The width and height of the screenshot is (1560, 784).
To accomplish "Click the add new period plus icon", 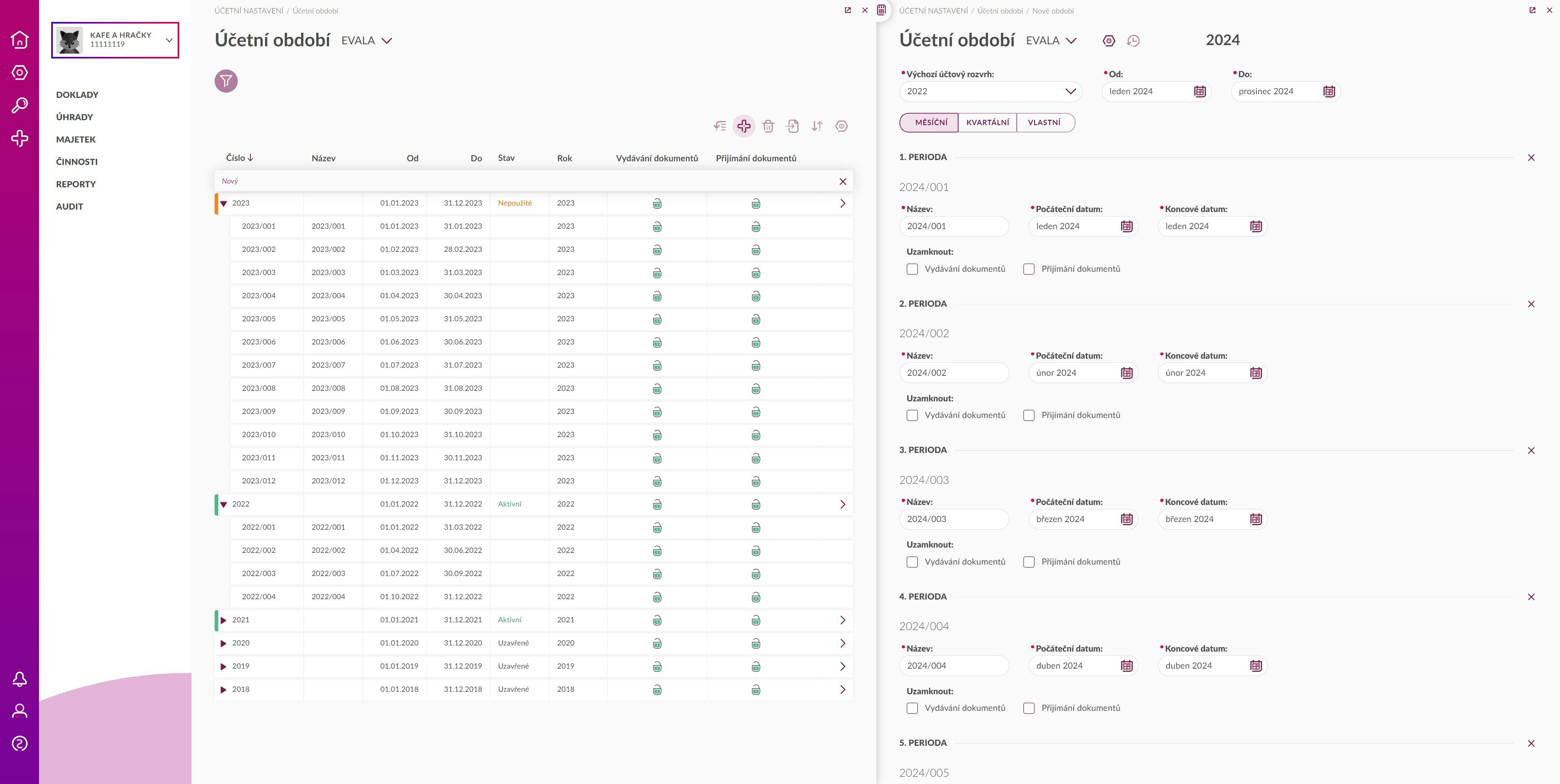I will pos(744,126).
